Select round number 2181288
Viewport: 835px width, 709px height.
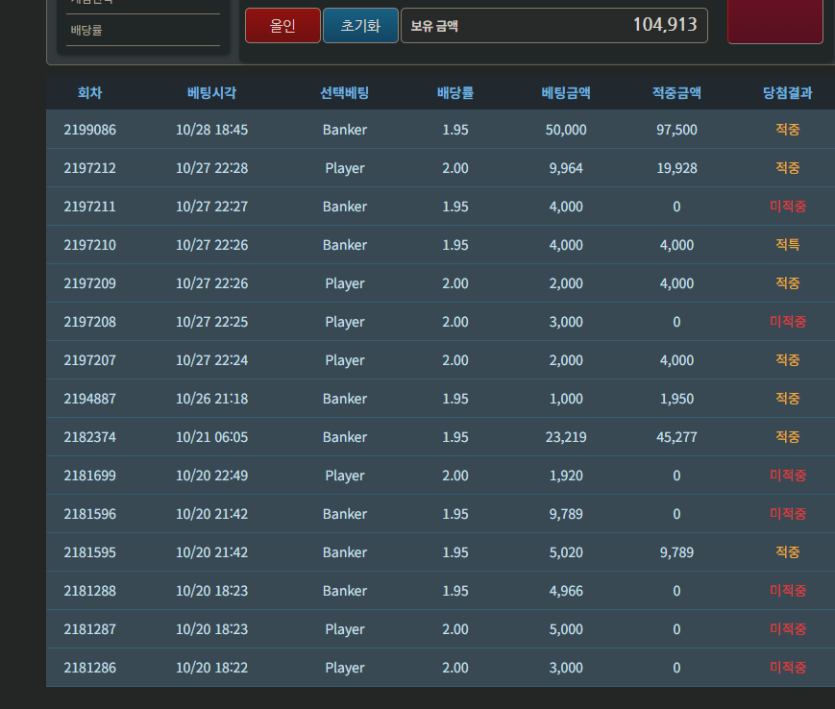coord(89,591)
